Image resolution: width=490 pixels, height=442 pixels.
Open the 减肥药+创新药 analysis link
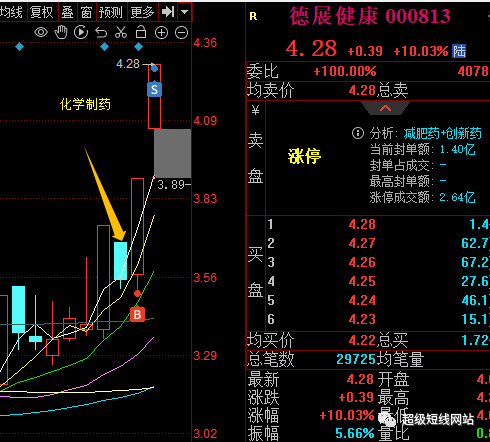pyautogui.click(x=443, y=133)
